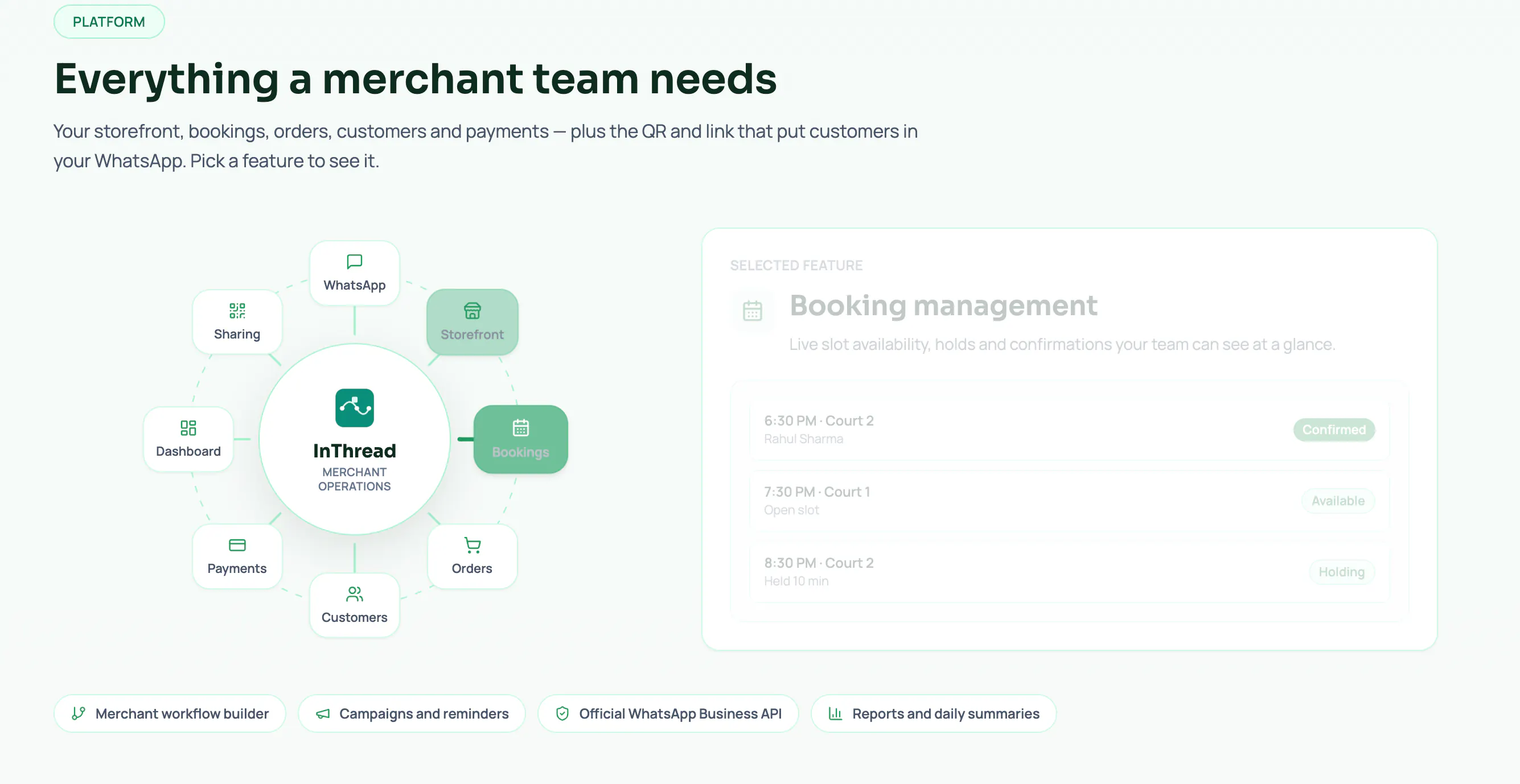Click the shield check icon for WhatsApp API
Screen dimensions: 1520x784
click(562, 714)
